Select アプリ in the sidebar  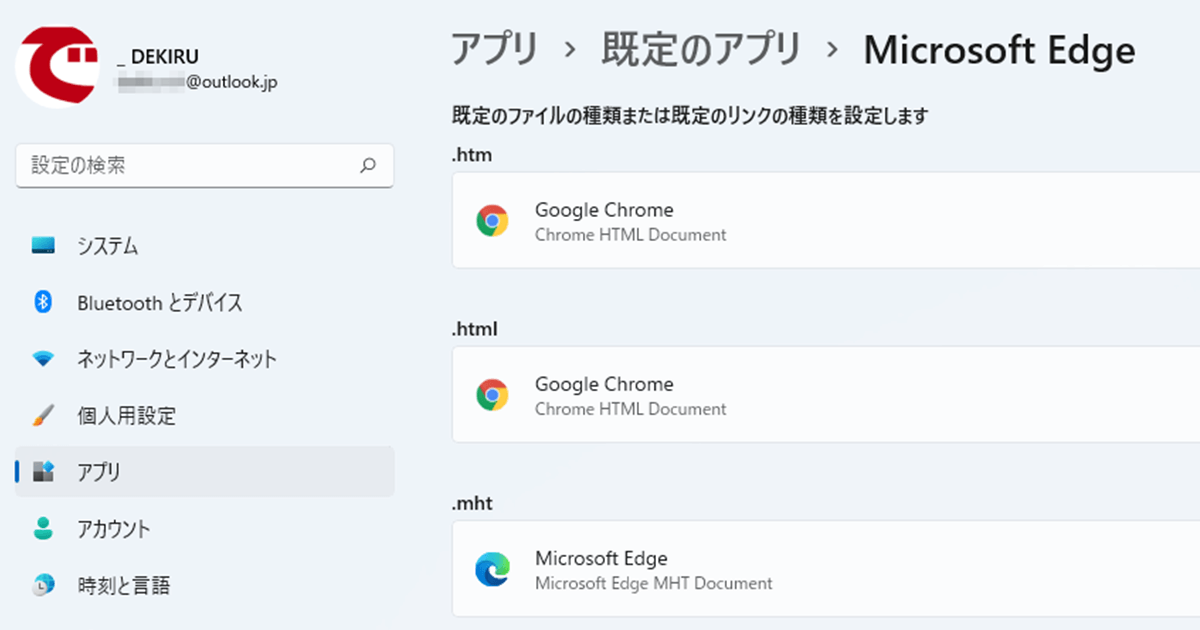pyautogui.click(x=205, y=472)
